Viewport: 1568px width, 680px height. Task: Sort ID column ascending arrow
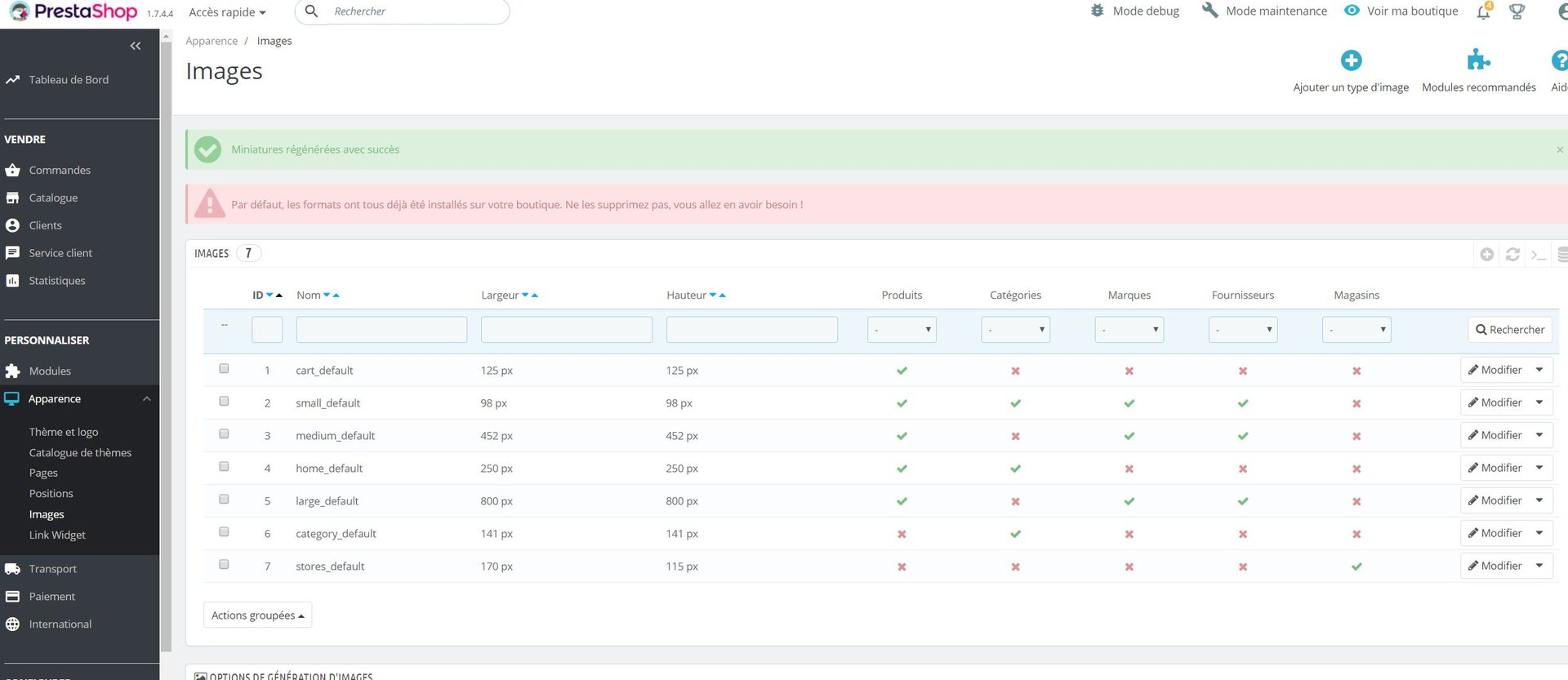point(279,296)
